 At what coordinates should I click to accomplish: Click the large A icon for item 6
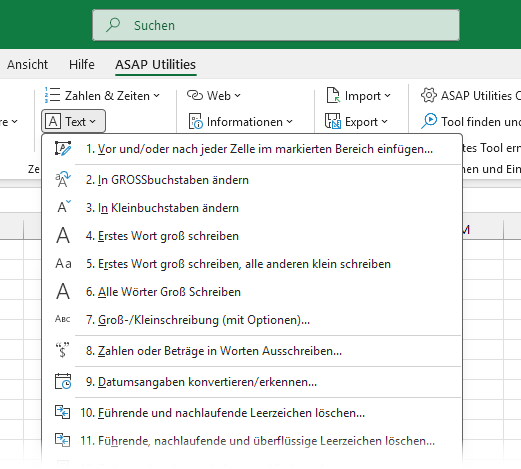(x=63, y=292)
